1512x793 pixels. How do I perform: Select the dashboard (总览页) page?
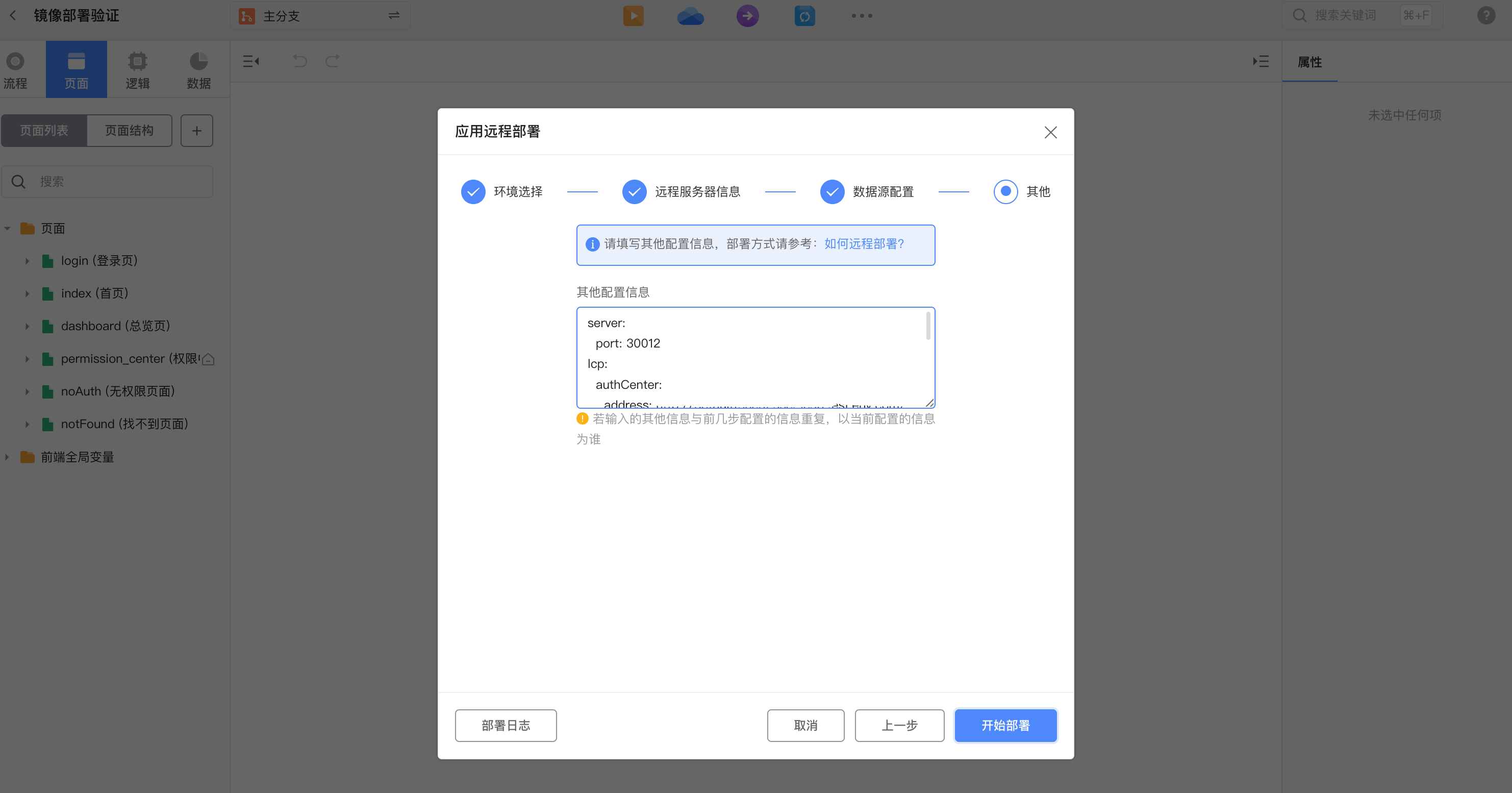(115, 327)
